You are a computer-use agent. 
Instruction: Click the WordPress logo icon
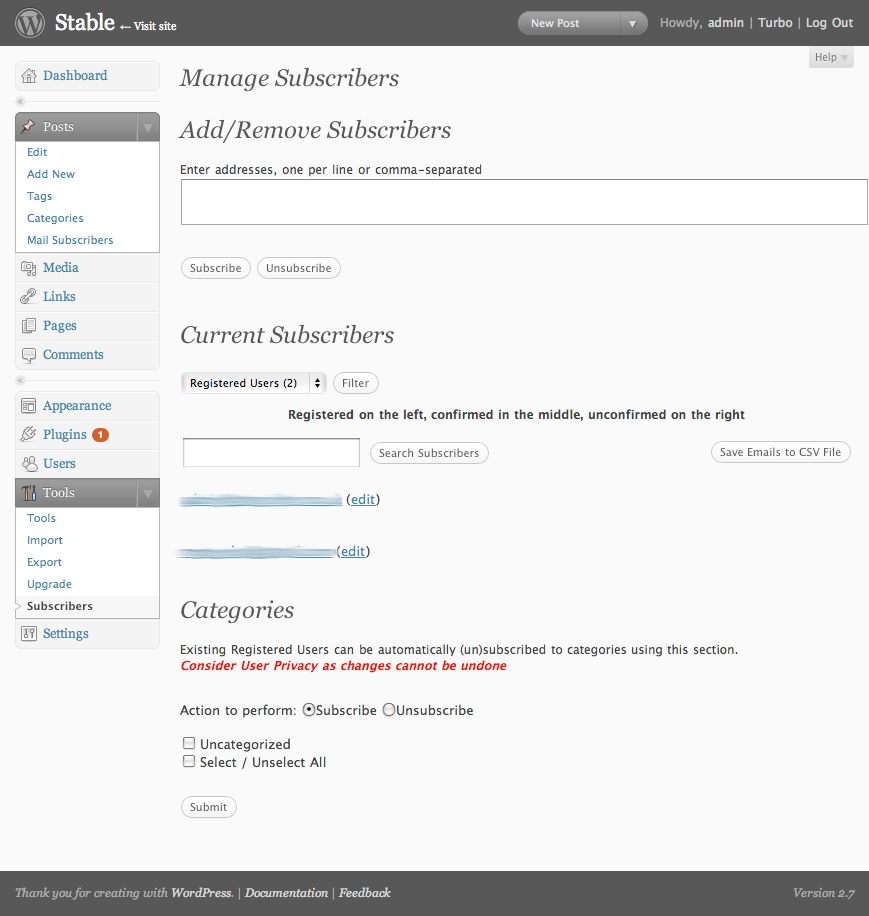click(x=30, y=23)
